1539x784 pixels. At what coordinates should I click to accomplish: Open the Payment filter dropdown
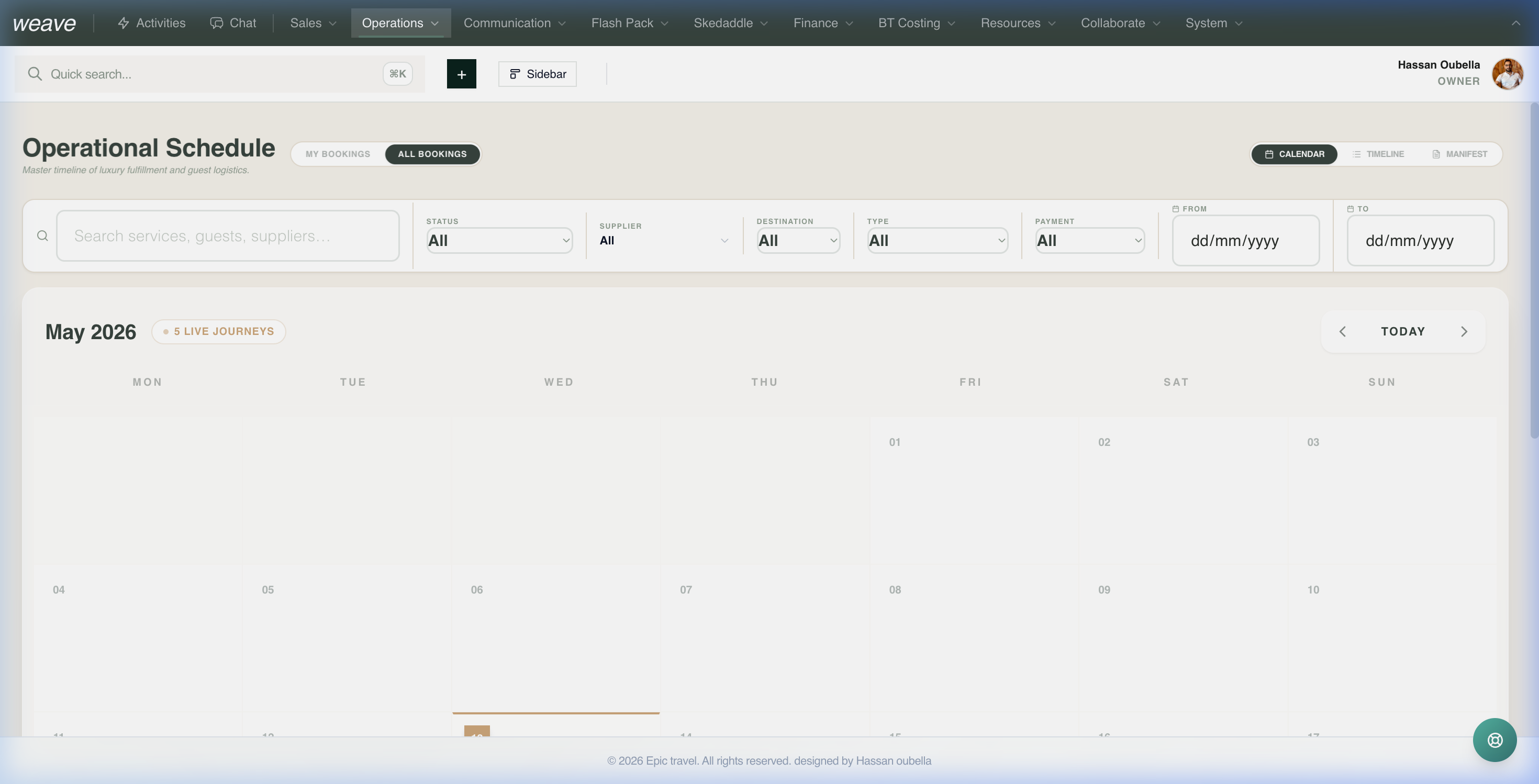pyautogui.click(x=1090, y=241)
